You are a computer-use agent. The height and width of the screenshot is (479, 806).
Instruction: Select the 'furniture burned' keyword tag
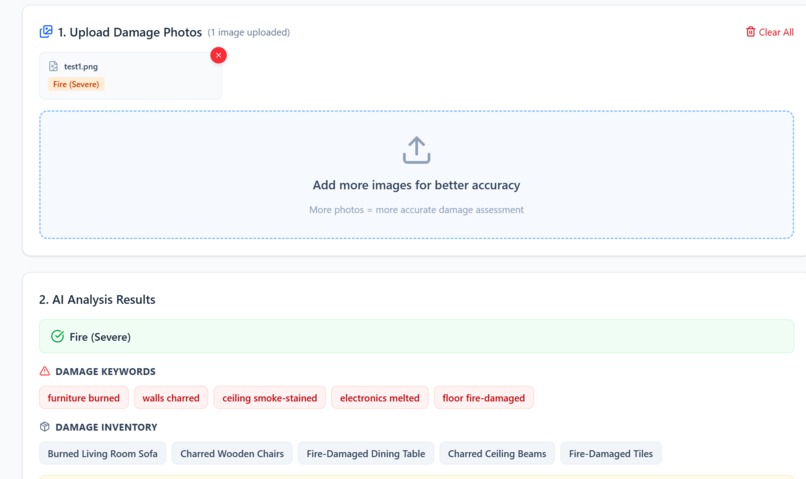pos(84,398)
